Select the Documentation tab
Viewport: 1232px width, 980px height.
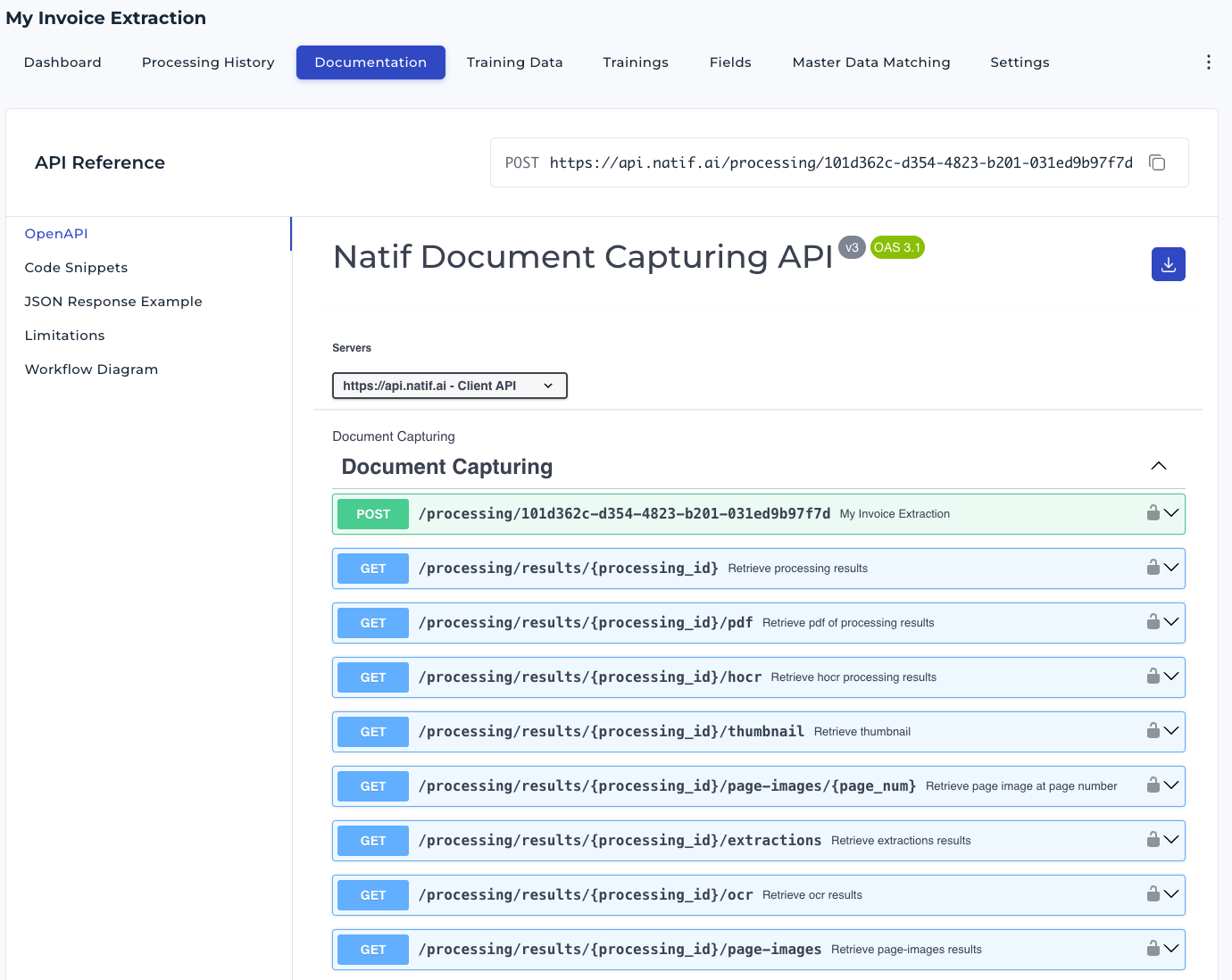pyautogui.click(x=370, y=62)
